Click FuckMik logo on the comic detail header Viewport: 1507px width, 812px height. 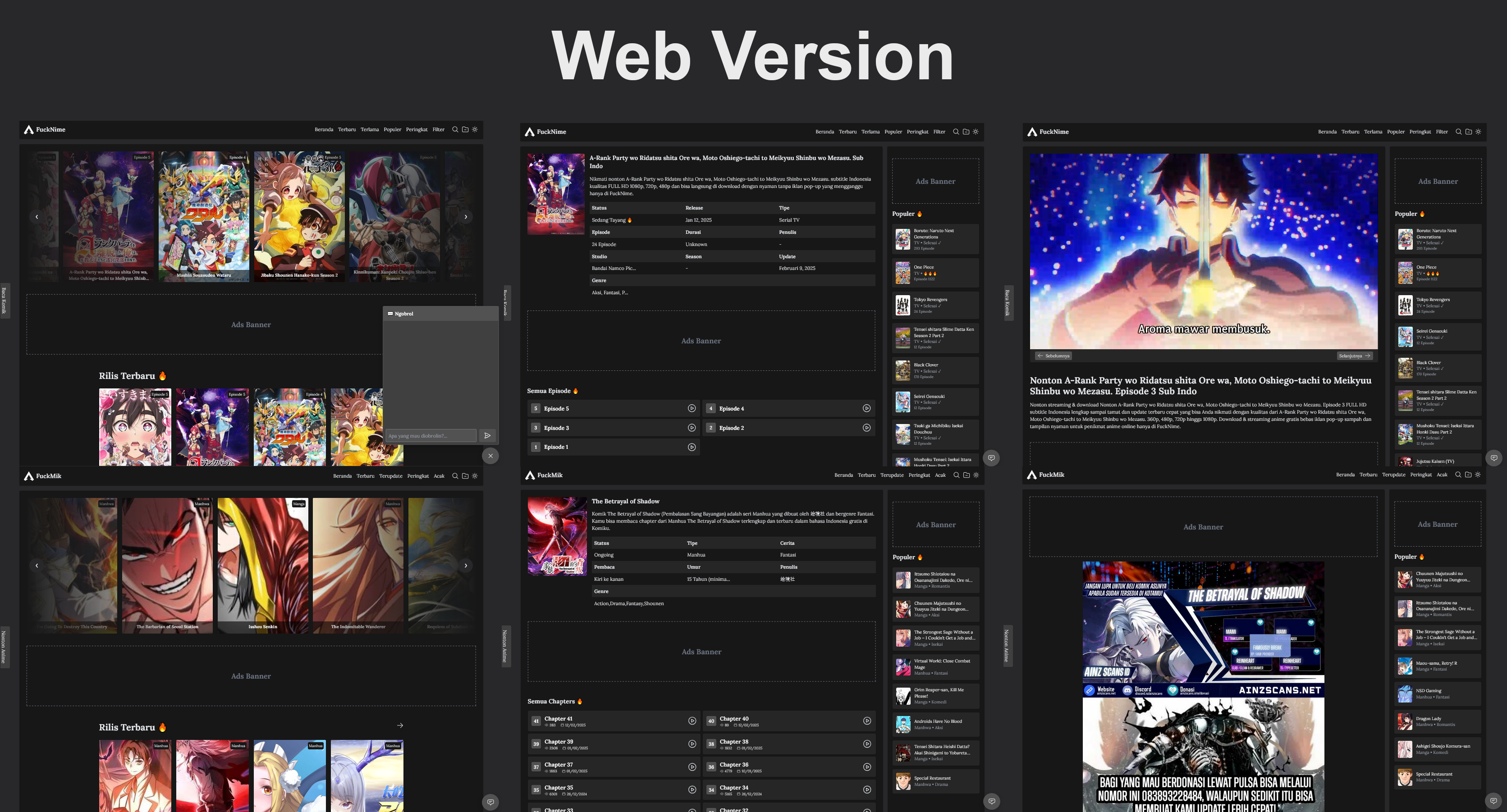click(544, 475)
